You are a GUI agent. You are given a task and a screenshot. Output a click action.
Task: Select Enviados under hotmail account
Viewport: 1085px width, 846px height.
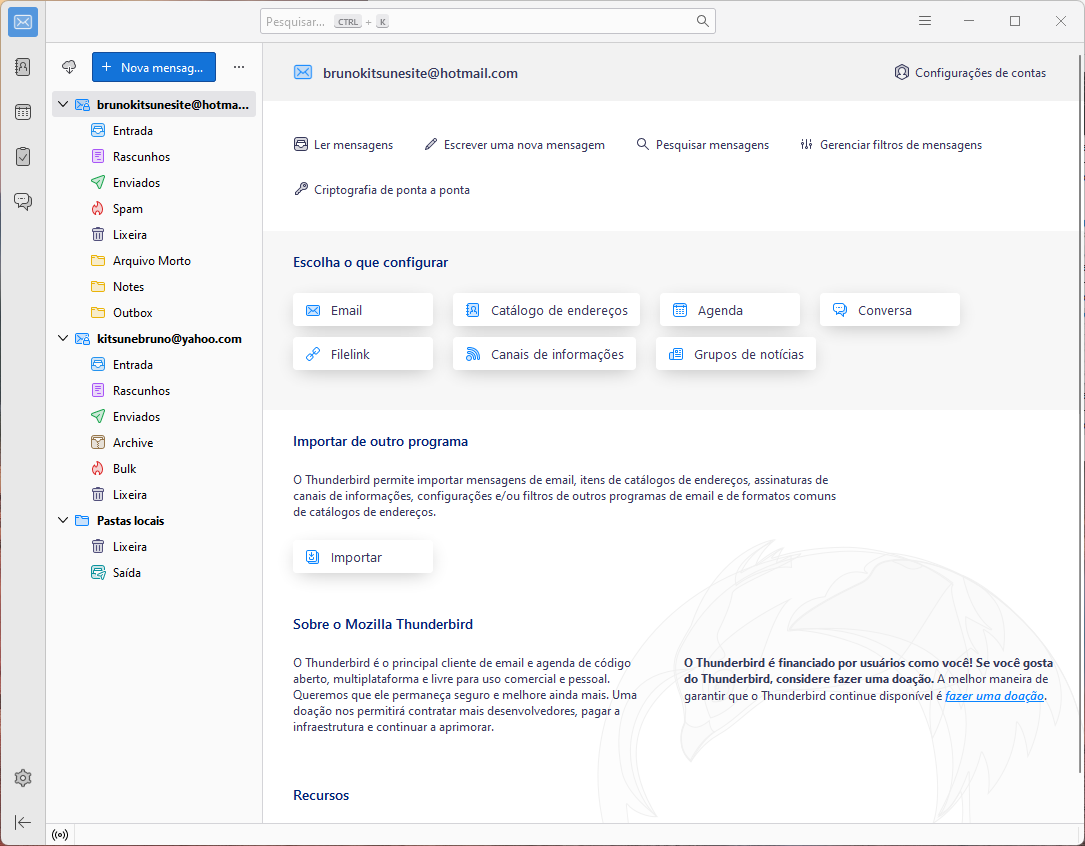pos(154,183)
